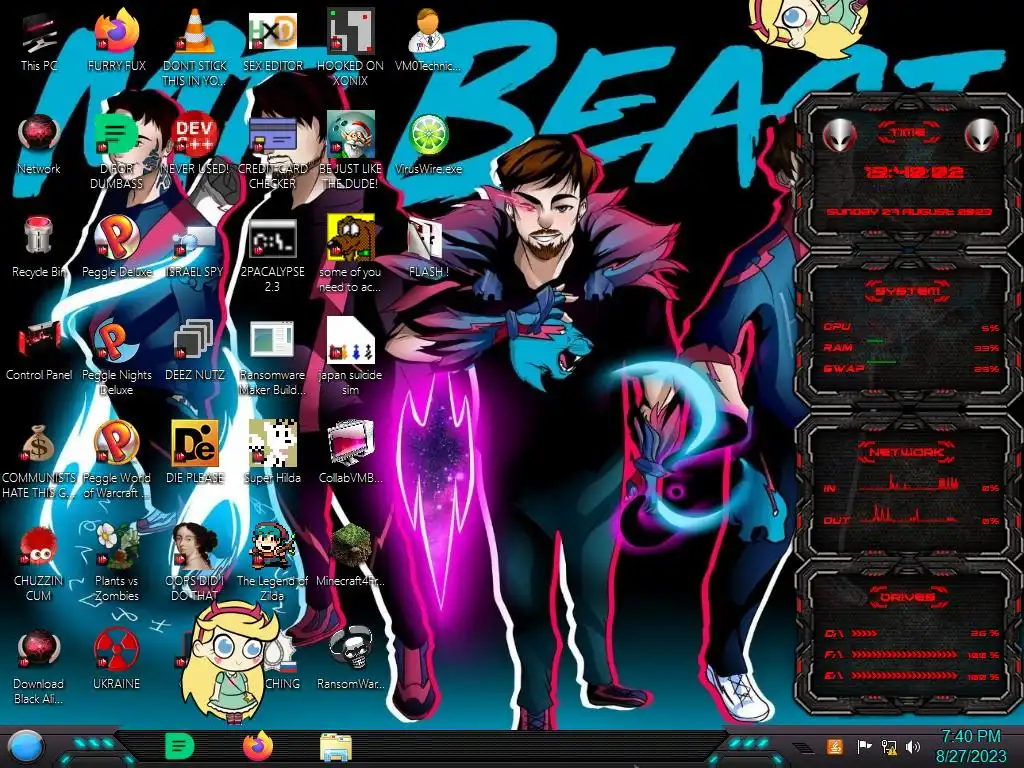Image resolution: width=1024 pixels, height=768 pixels.
Task: Click the right alien head on the gadget
Action: tap(982, 135)
